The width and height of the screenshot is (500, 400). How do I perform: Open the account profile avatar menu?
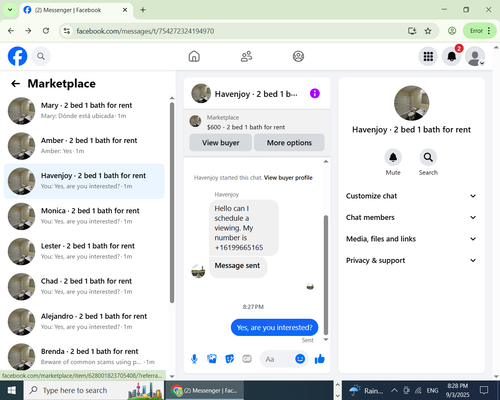click(x=475, y=56)
